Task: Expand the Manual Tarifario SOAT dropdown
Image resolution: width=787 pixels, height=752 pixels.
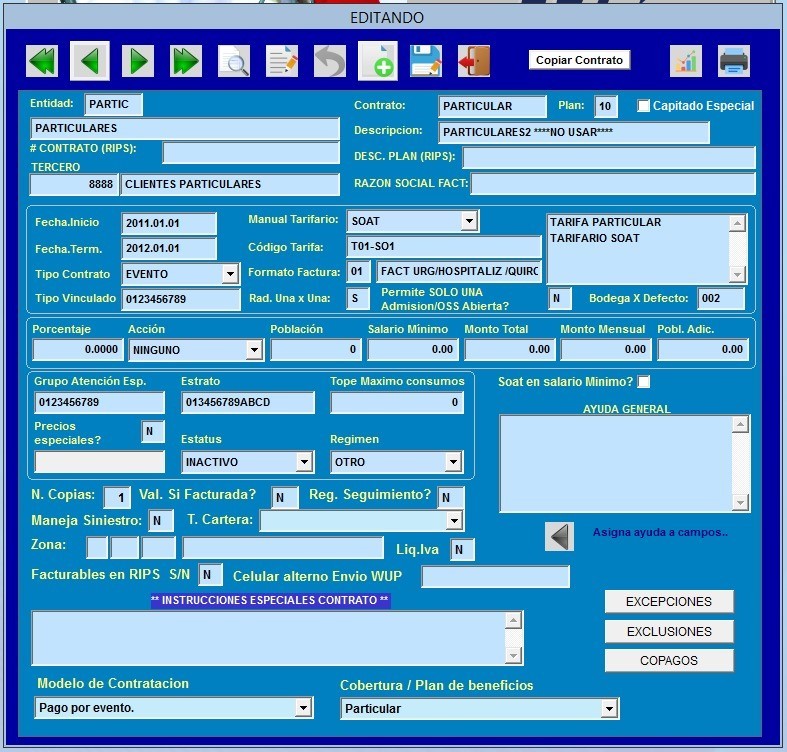Action: click(x=469, y=221)
